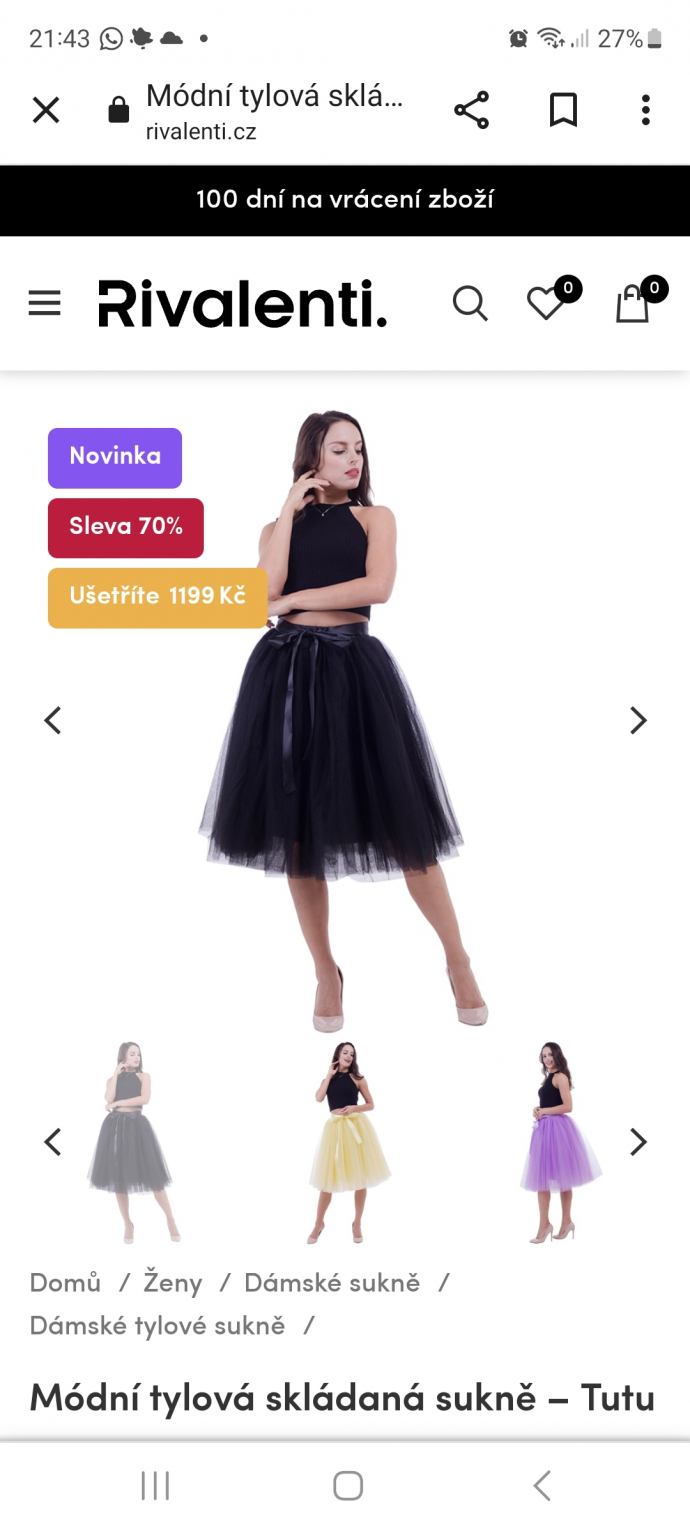690x1533 pixels.
Task: Open Dámské sukně breadcrumb category
Action: tap(332, 1282)
